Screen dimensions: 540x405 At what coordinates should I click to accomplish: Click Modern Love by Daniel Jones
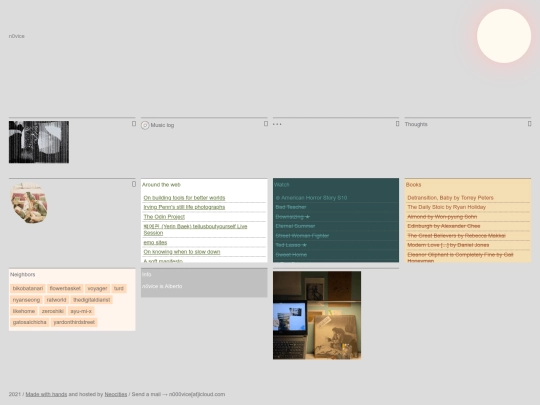(x=448, y=245)
